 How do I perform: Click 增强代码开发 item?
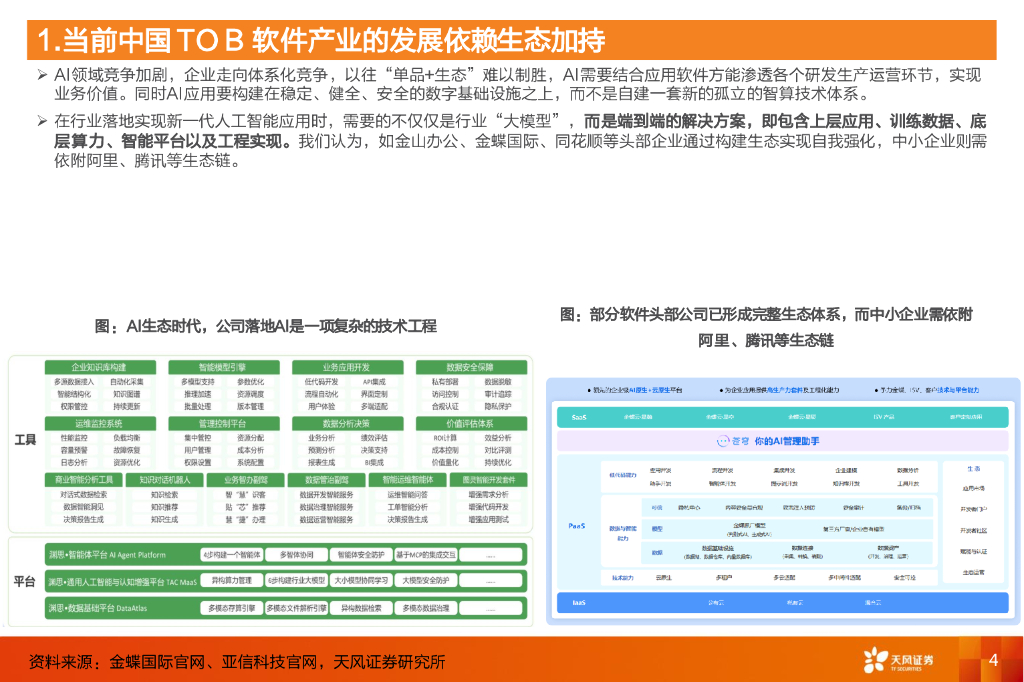click(x=488, y=507)
